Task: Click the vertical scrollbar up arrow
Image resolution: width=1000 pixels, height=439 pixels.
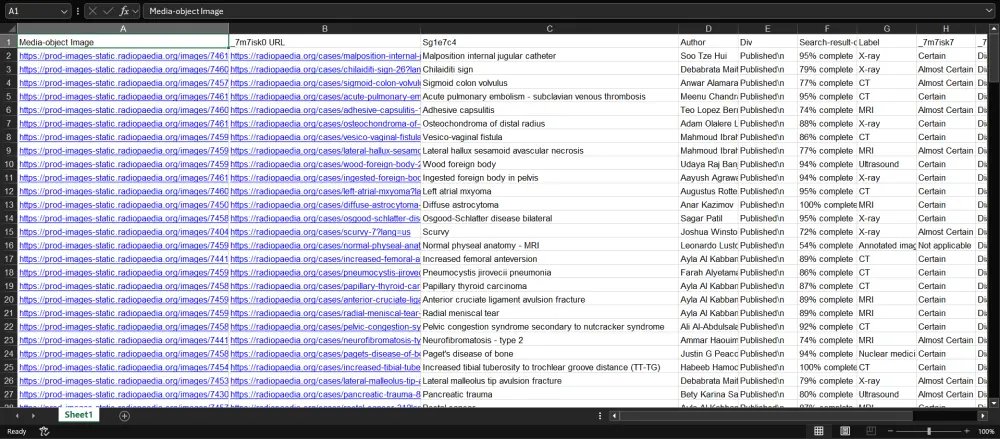Action: coord(995,29)
